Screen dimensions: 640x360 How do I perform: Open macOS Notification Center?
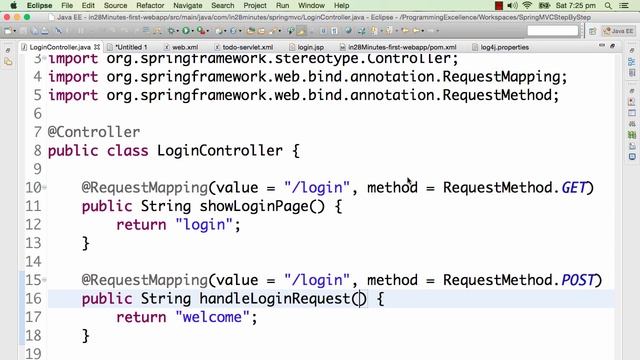coord(624,6)
